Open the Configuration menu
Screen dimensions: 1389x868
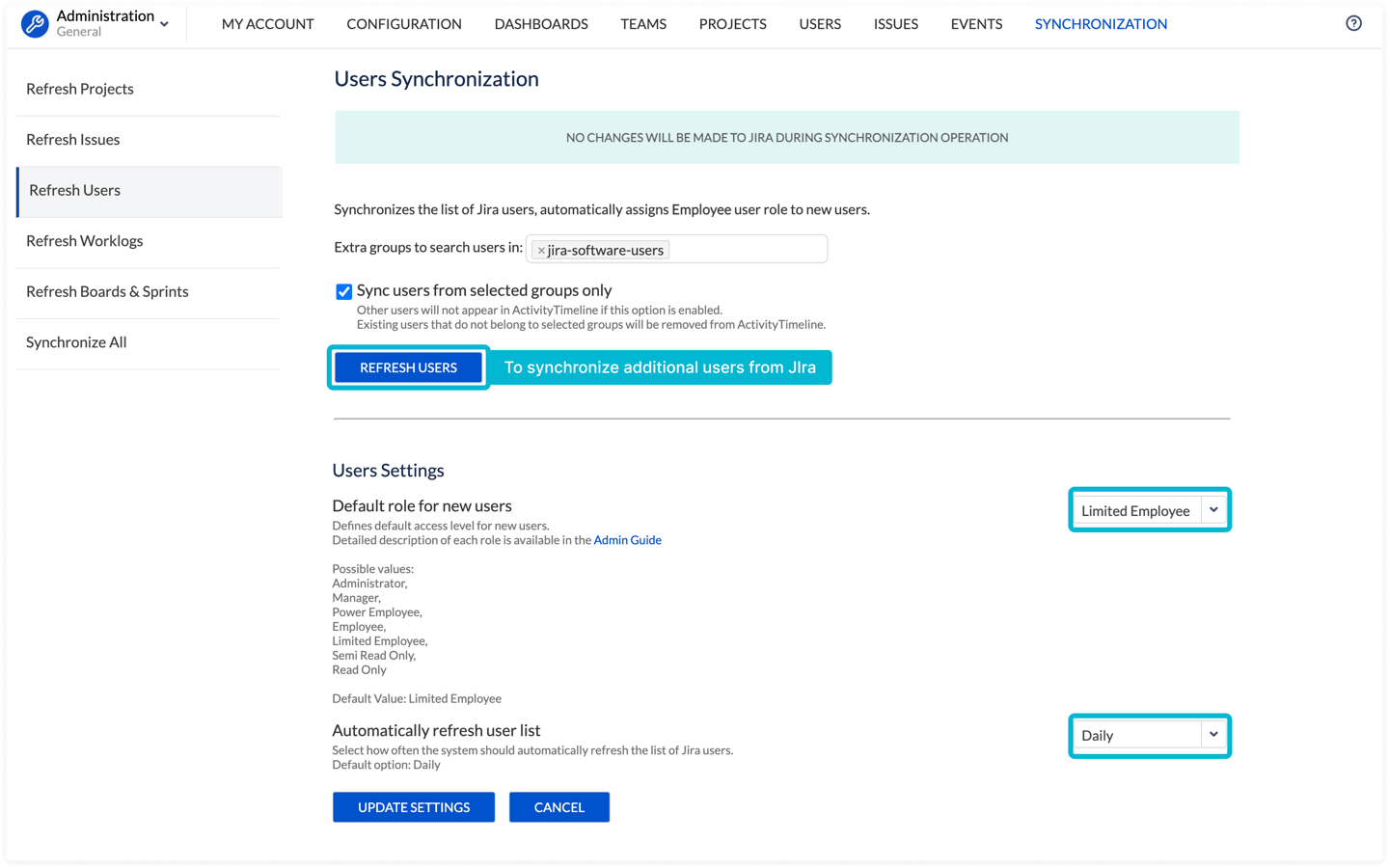point(403,24)
